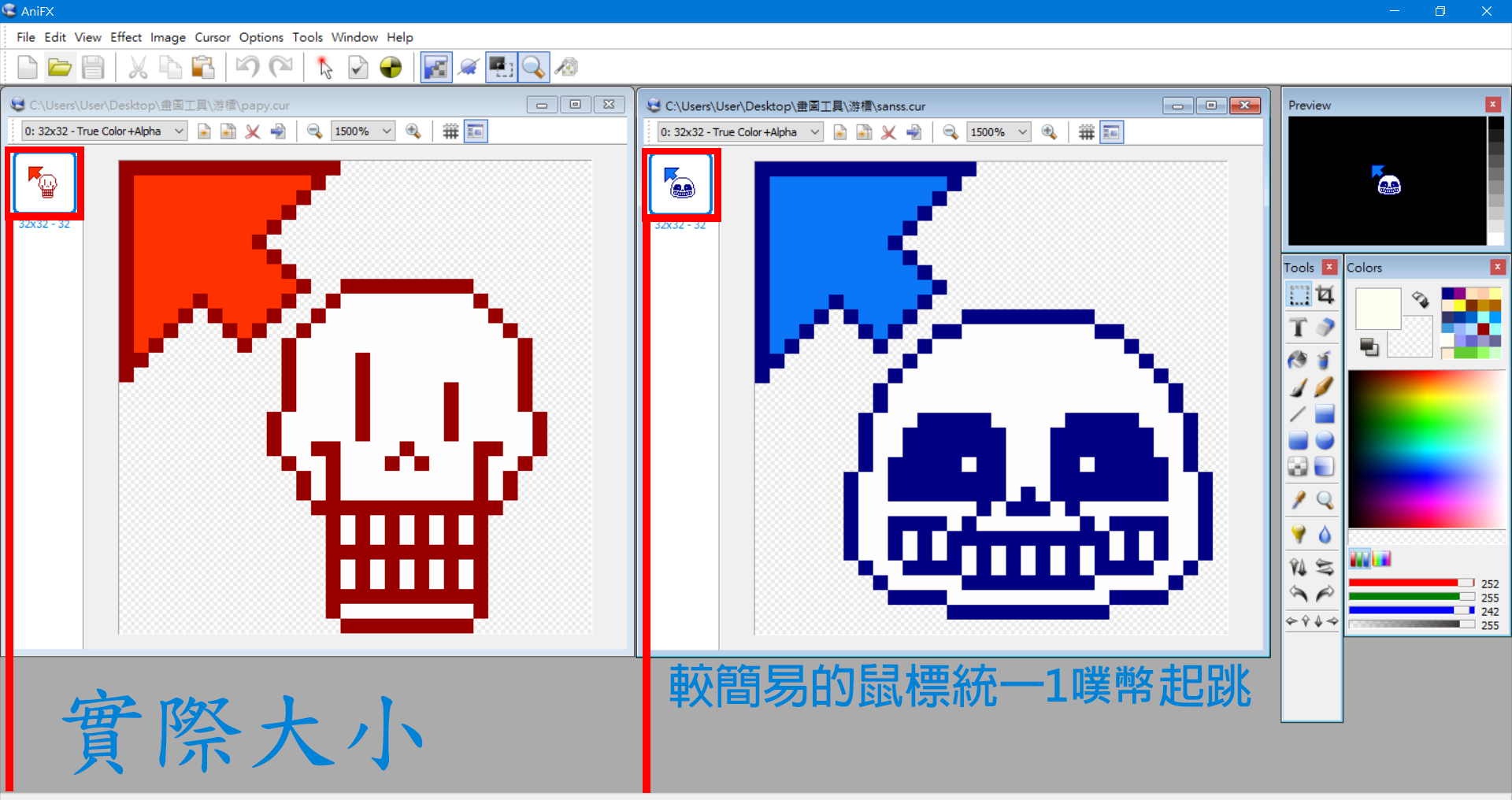This screenshot has width=1512, height=800.
Task: Toggle the Tools selection-window button in toolbar
Action: click(x=501, y=68)
